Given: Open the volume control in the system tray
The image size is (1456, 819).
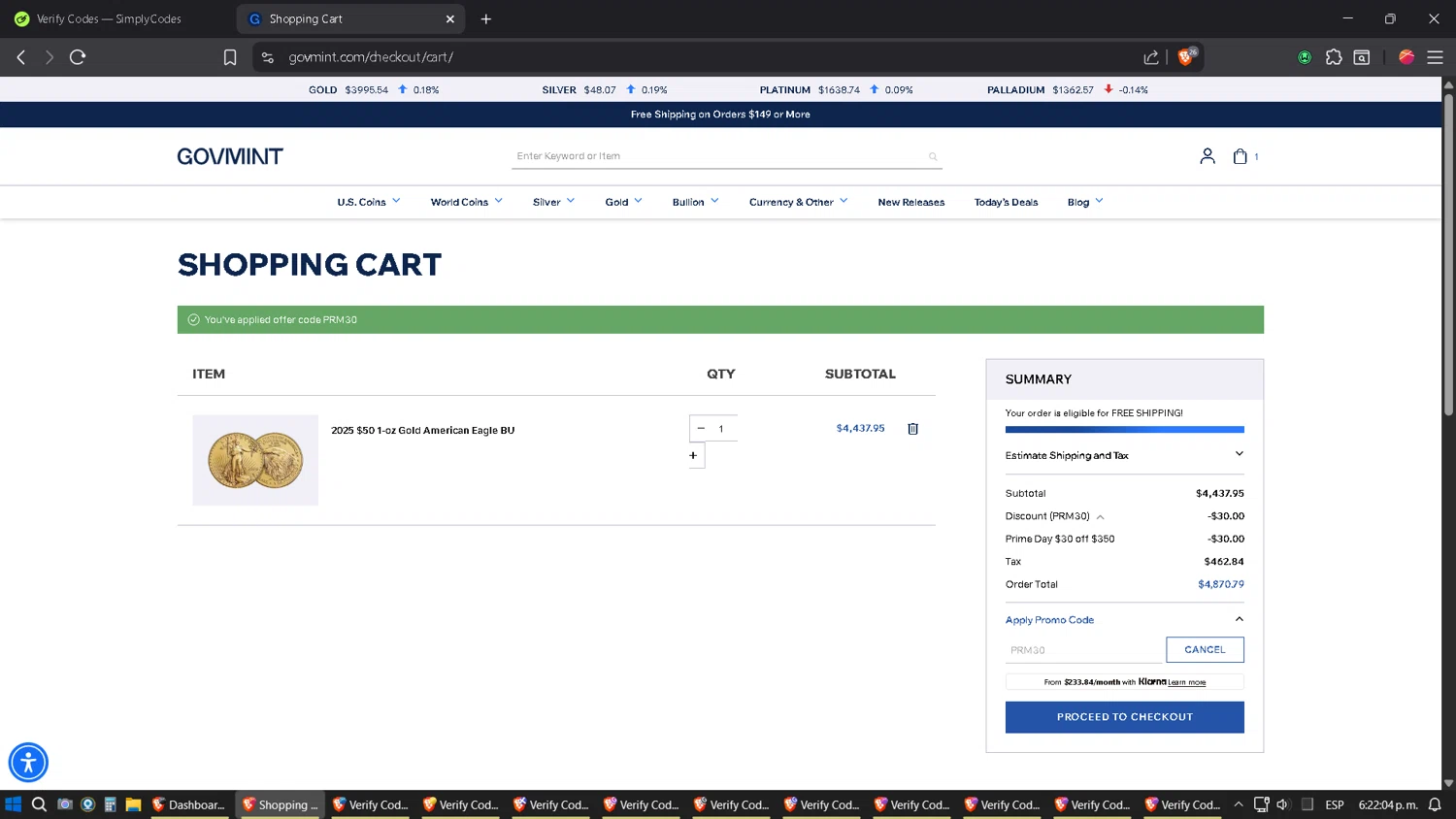Looking at the screenshot, I should pos(1282,804).
